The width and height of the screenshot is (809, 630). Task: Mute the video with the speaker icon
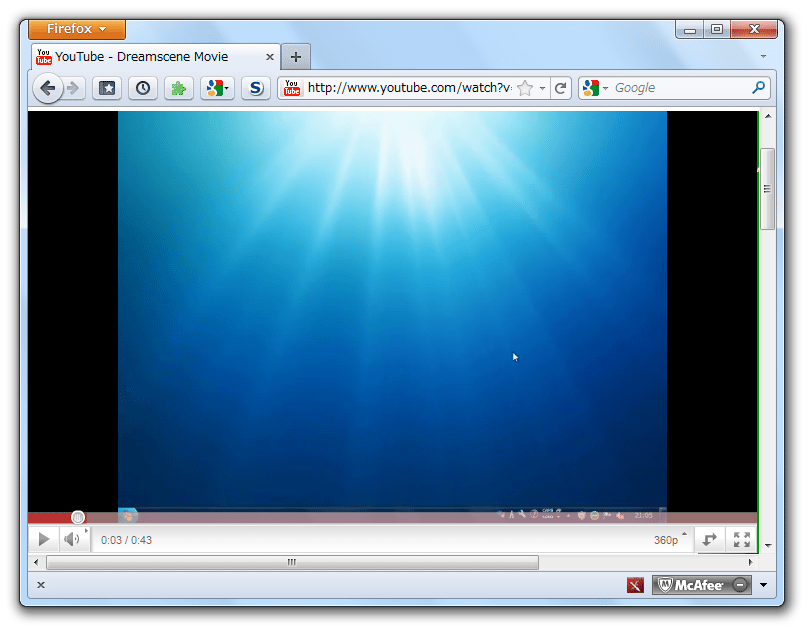(x=72, y=540)
